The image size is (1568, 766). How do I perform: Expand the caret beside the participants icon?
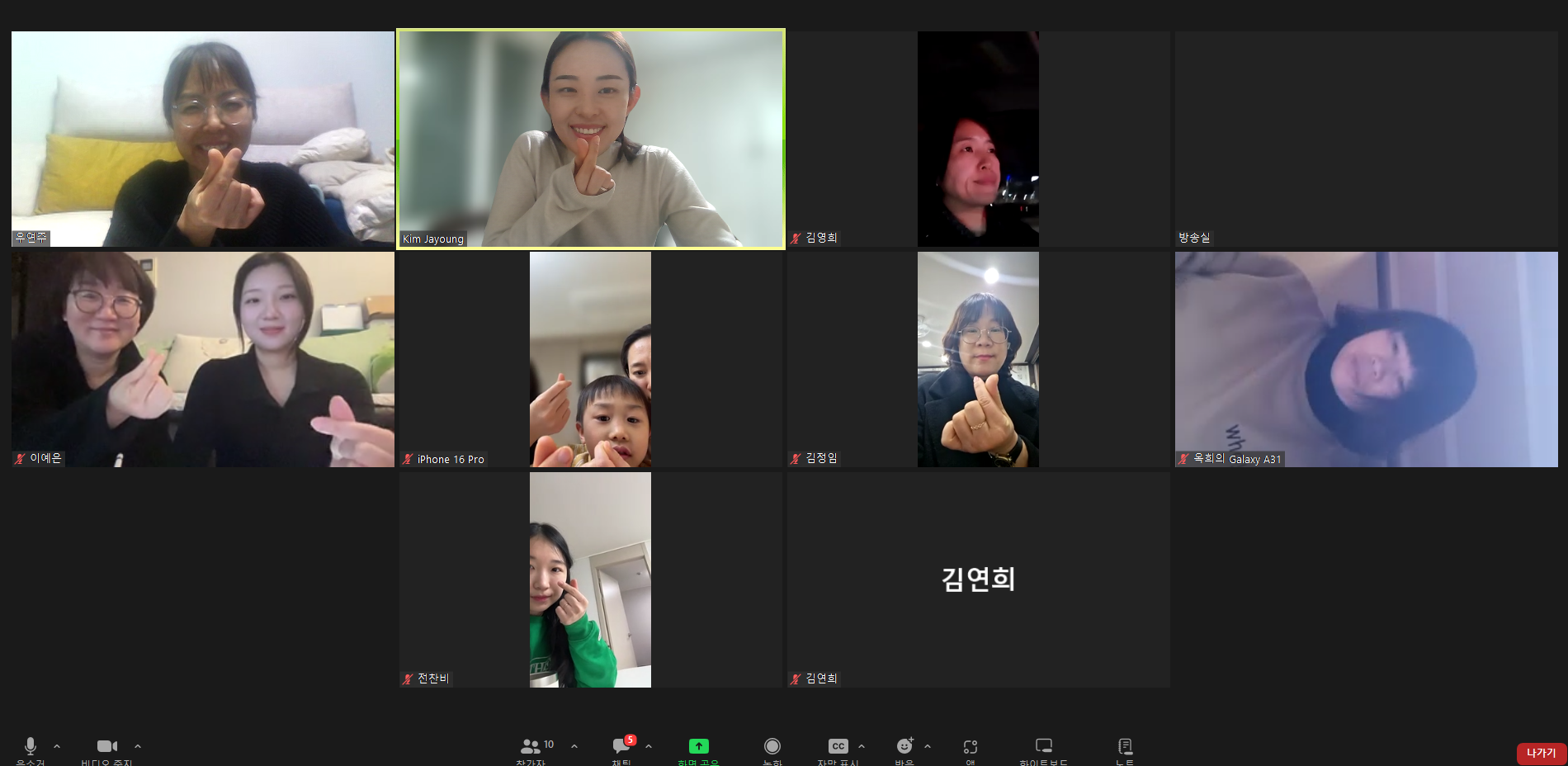574,746
